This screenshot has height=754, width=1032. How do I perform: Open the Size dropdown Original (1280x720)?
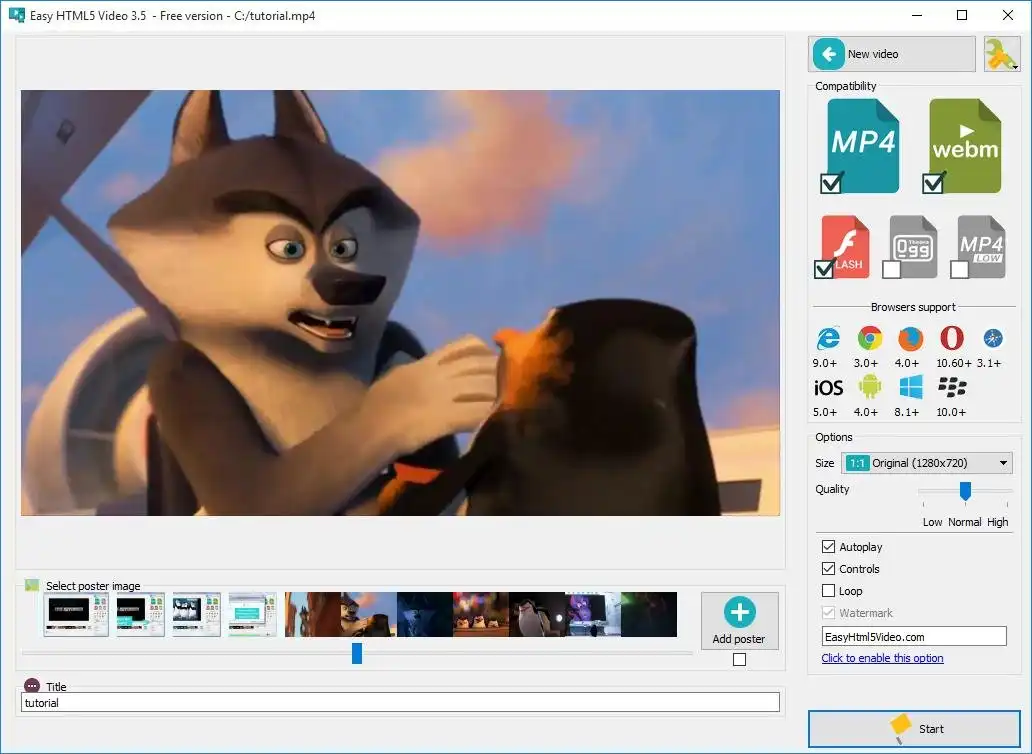tap(926, 463)
